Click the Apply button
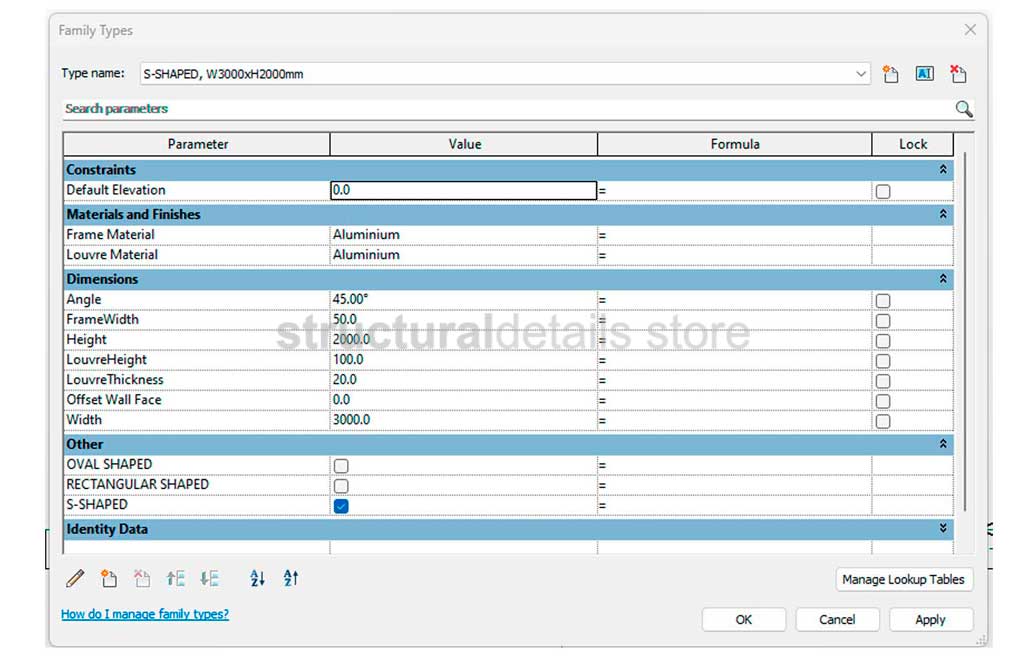 [x=931, y=620]
